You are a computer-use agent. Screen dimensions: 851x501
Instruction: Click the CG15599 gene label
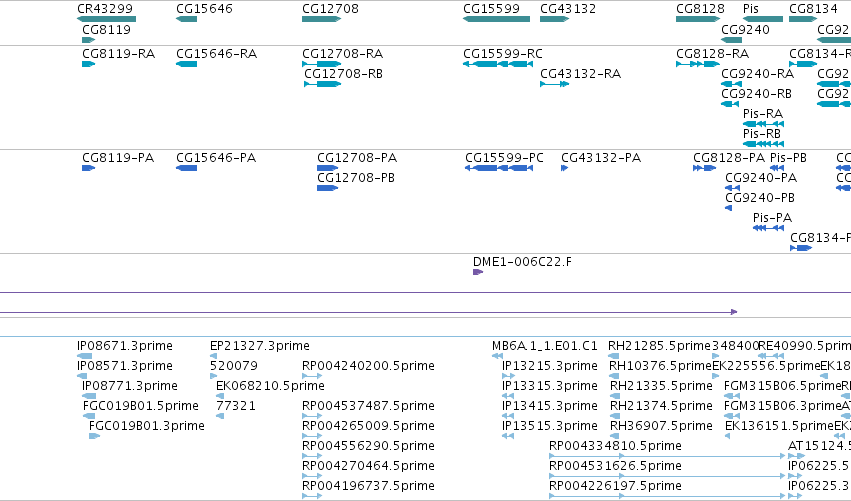click(x=491, y=9)
